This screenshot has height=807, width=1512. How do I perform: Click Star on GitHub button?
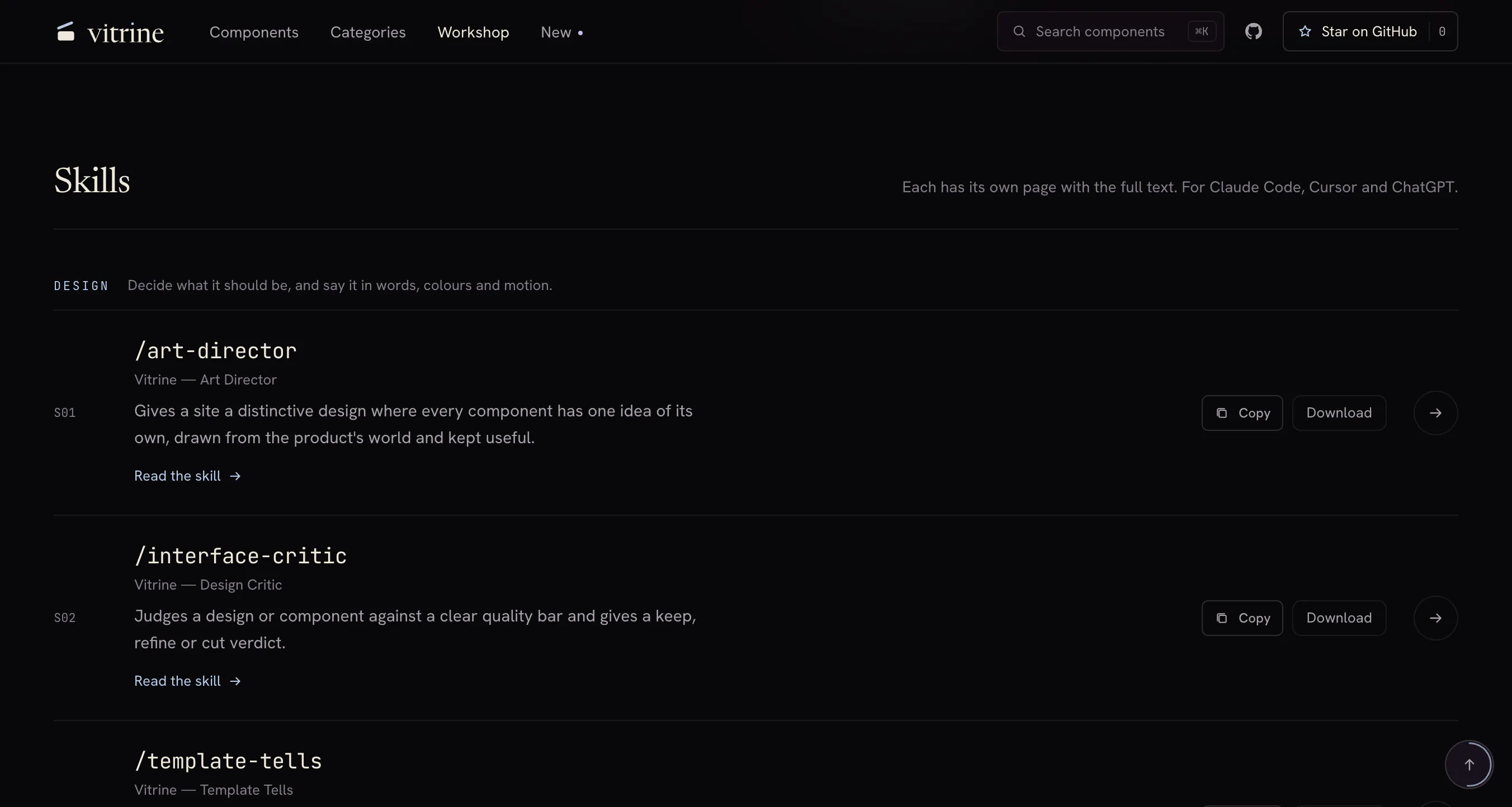pos(1370,31)
